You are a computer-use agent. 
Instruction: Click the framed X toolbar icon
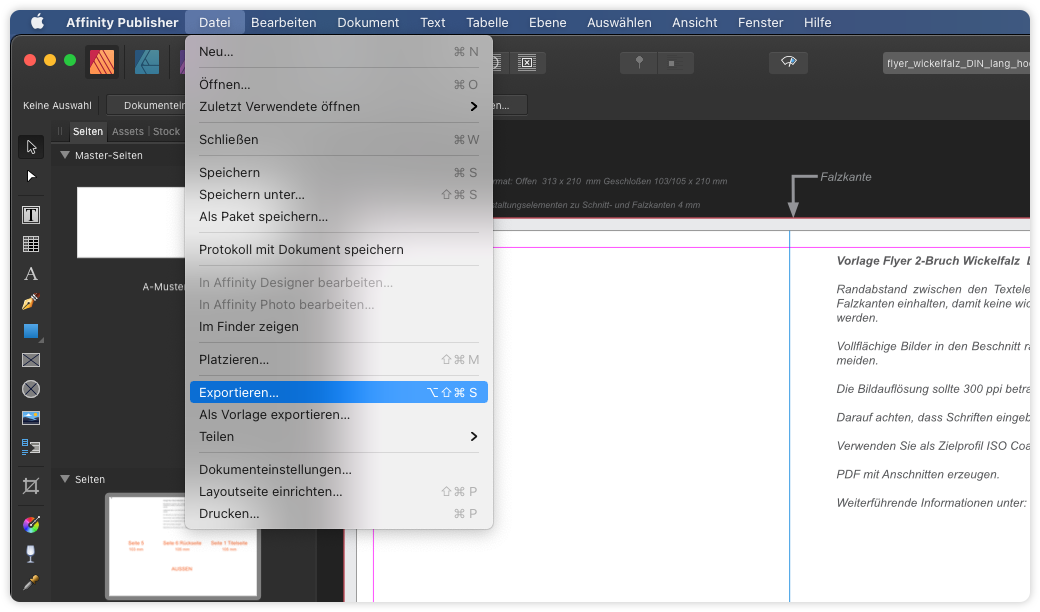click(x=527, y=62)
